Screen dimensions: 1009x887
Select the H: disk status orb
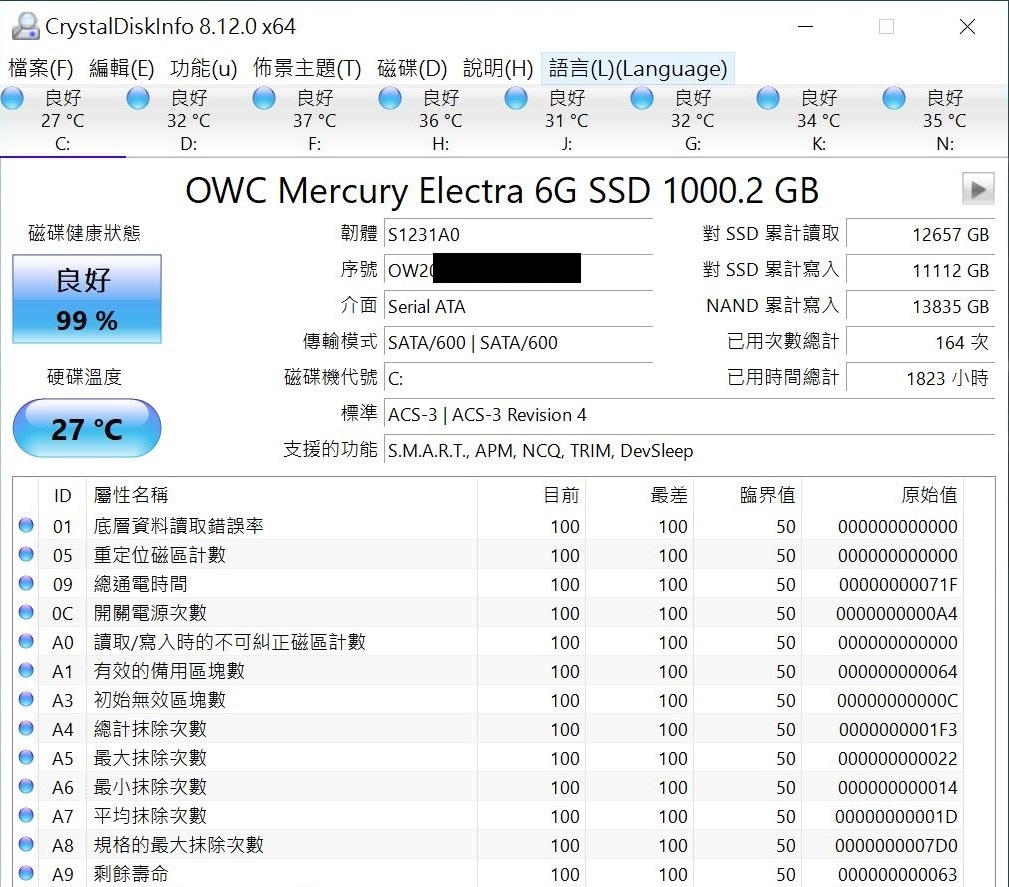pyautogui.click(x=390, y=98)
